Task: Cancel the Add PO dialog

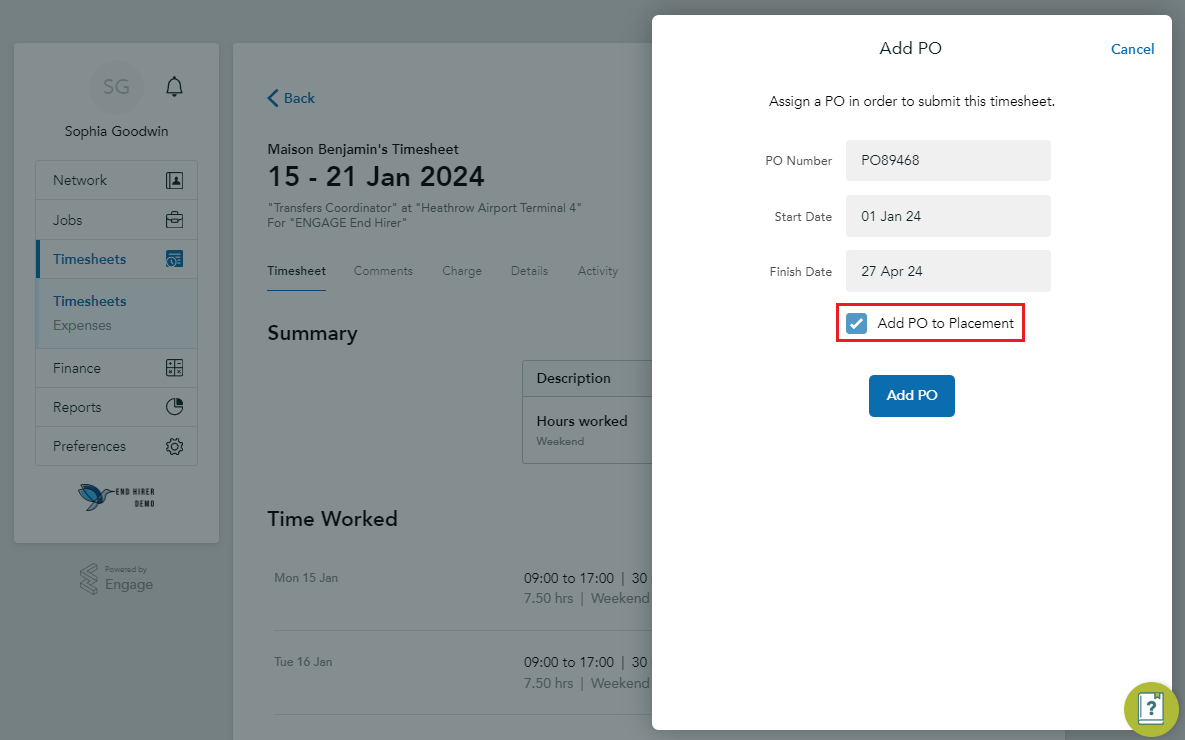Action: [x=1132, y=49]
